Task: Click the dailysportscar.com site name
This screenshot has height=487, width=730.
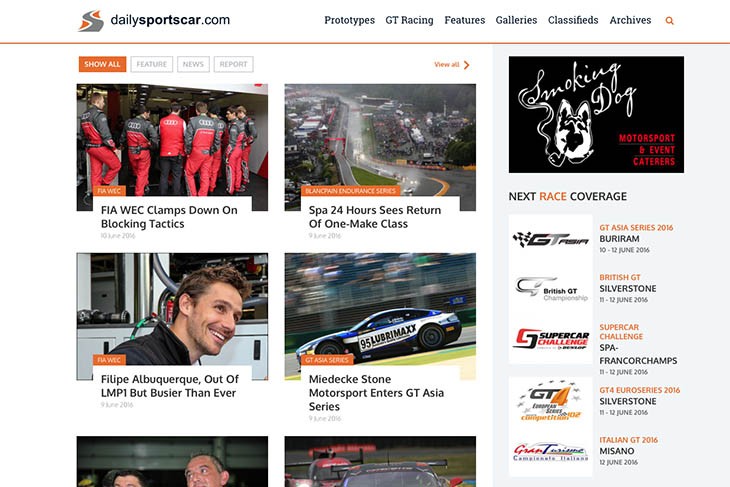Action: point(170,20)
